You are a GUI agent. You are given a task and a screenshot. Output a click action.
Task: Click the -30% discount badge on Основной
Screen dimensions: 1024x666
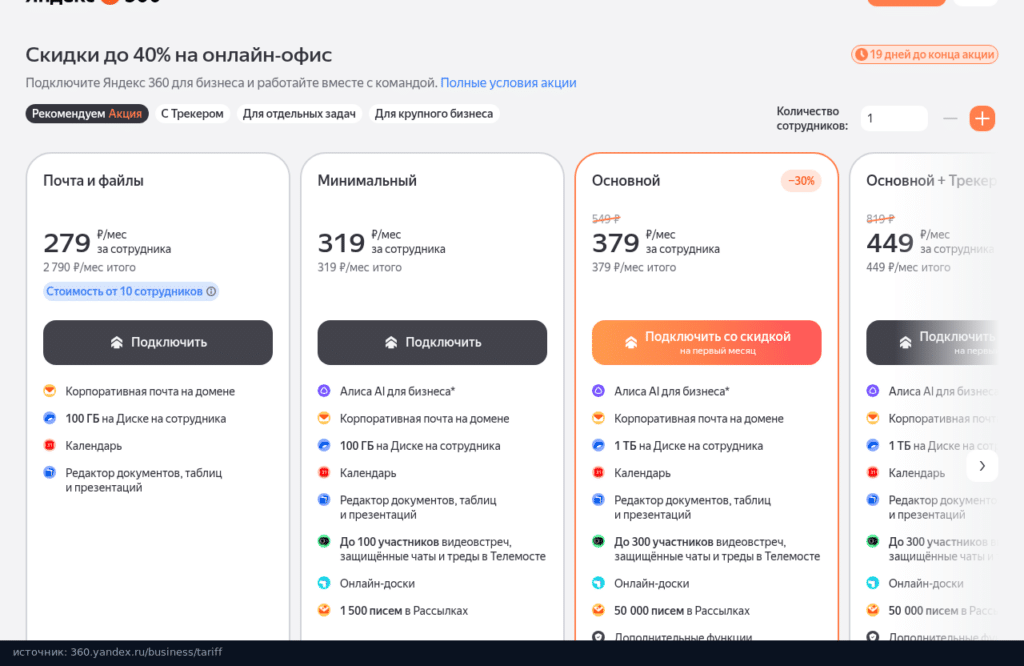click(x=801, y=181)
